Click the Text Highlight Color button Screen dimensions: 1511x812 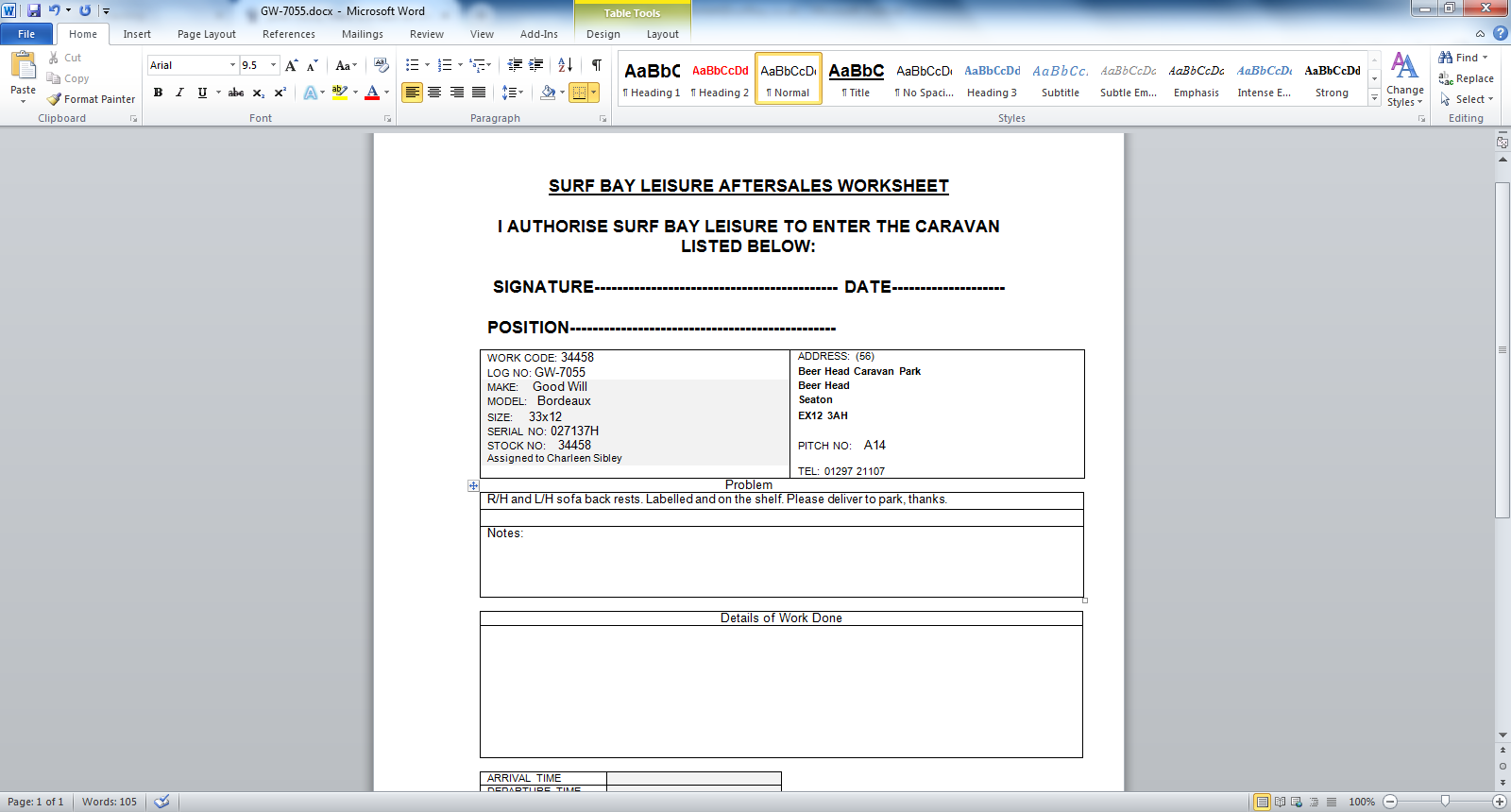pos(340,93)
